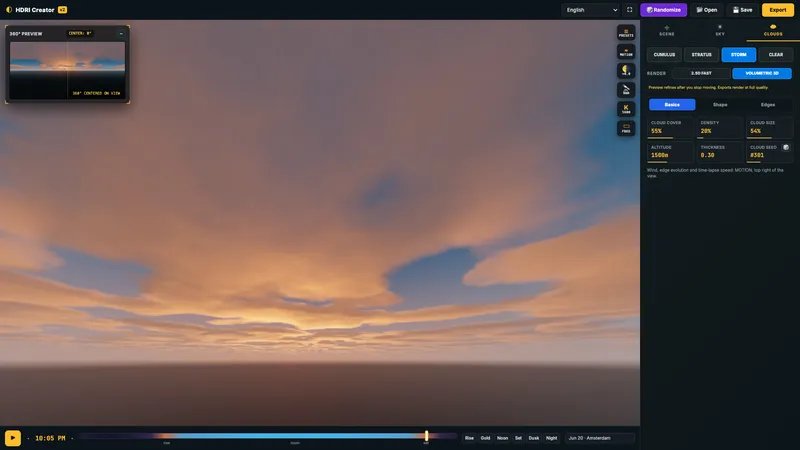The width and height of the screenshot is (800, 450).
Task: Click the Open button
Action: point(707,10)
